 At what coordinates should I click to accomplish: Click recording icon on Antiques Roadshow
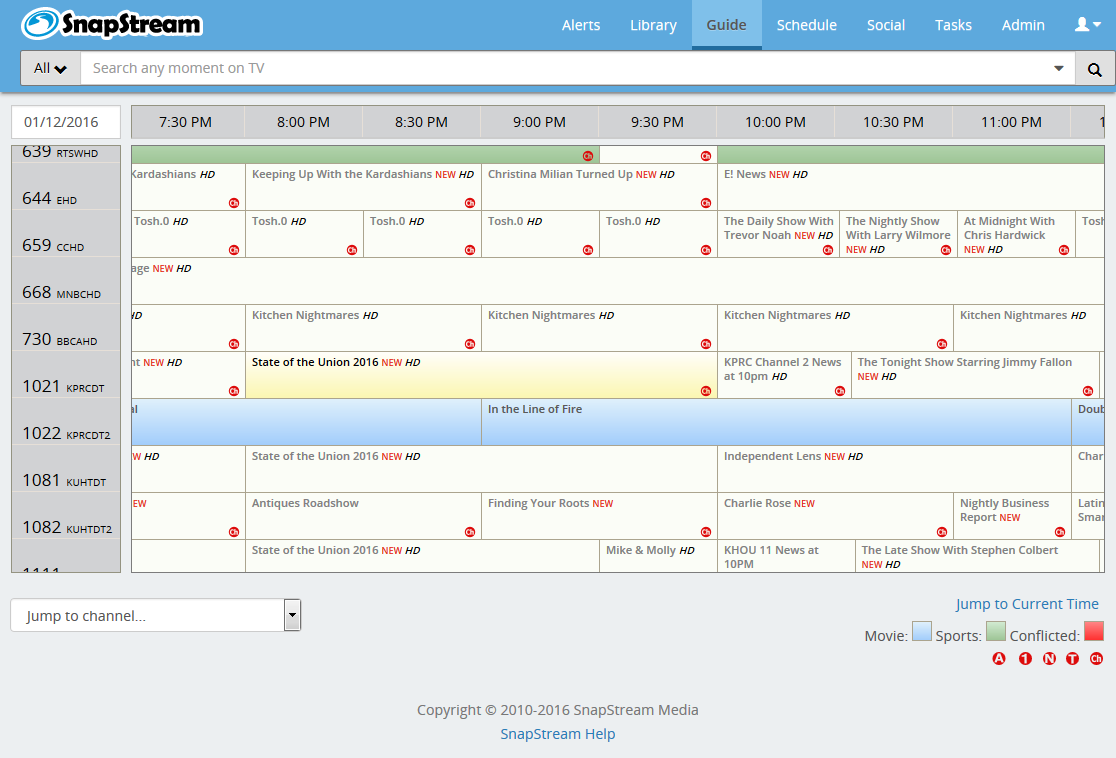click(470, 532)
